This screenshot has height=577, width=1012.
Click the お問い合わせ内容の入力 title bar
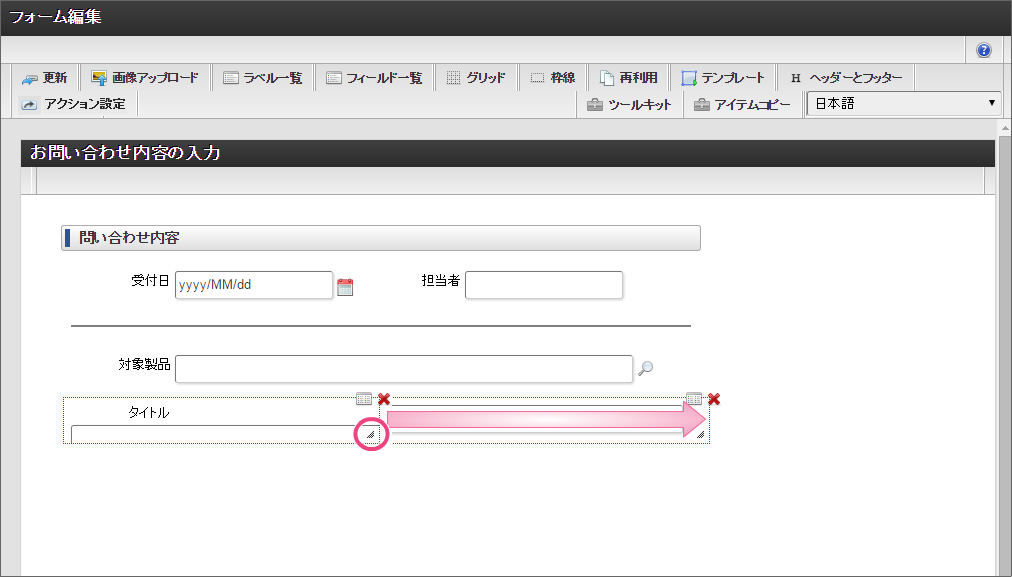(507, 153)
